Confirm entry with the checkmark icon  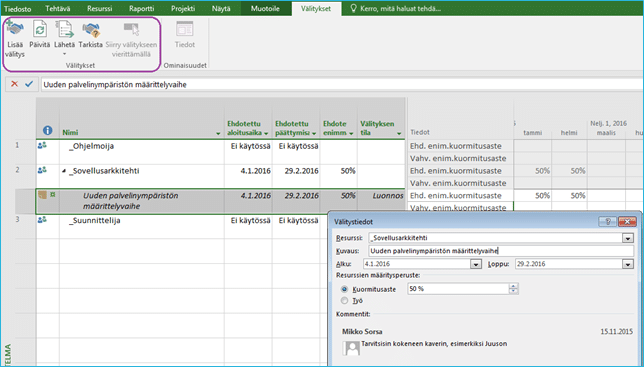click(x=29, y=84)
